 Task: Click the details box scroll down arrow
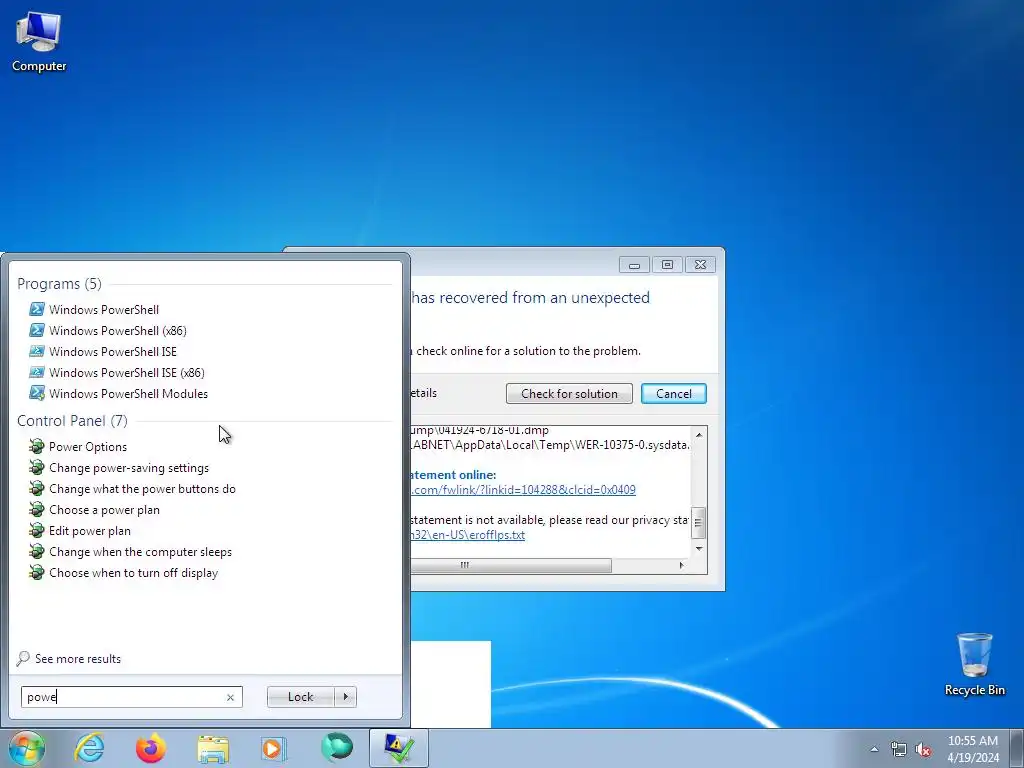(x=699, y=549)
